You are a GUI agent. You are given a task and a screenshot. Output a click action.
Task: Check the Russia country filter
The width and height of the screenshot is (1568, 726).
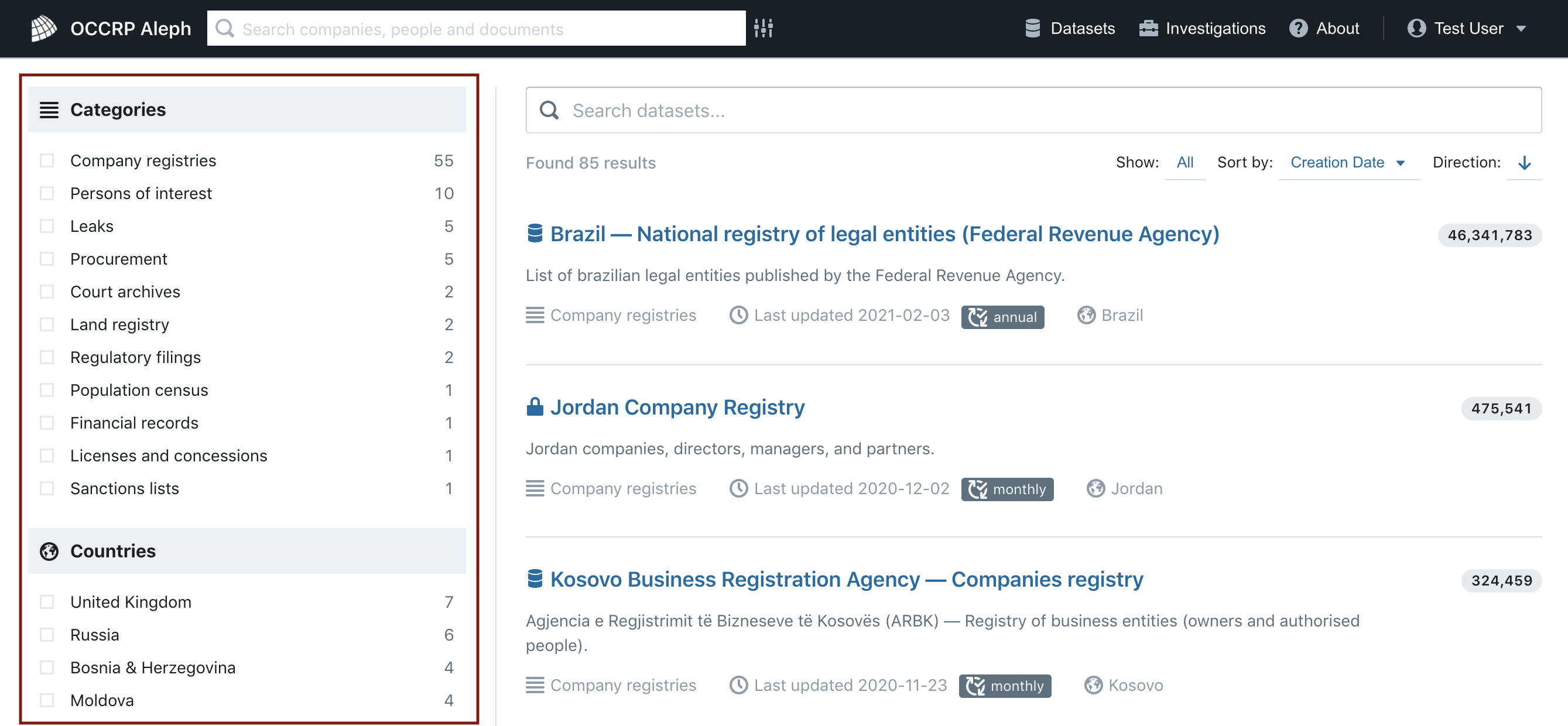[x=47, y=635]
